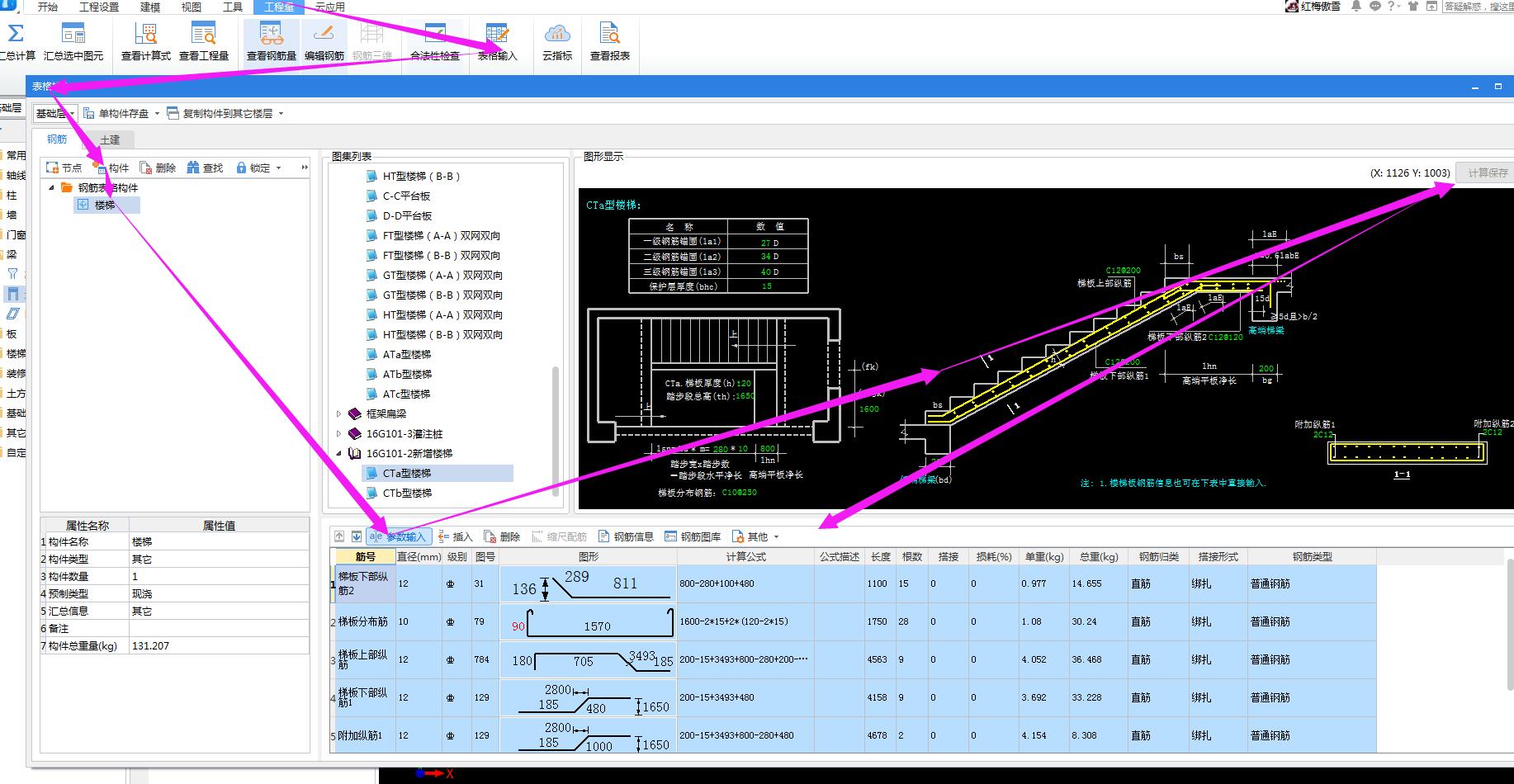1514x784 pixels.
Task: Move rebar row down arrow icon
Action: (356, 536)
